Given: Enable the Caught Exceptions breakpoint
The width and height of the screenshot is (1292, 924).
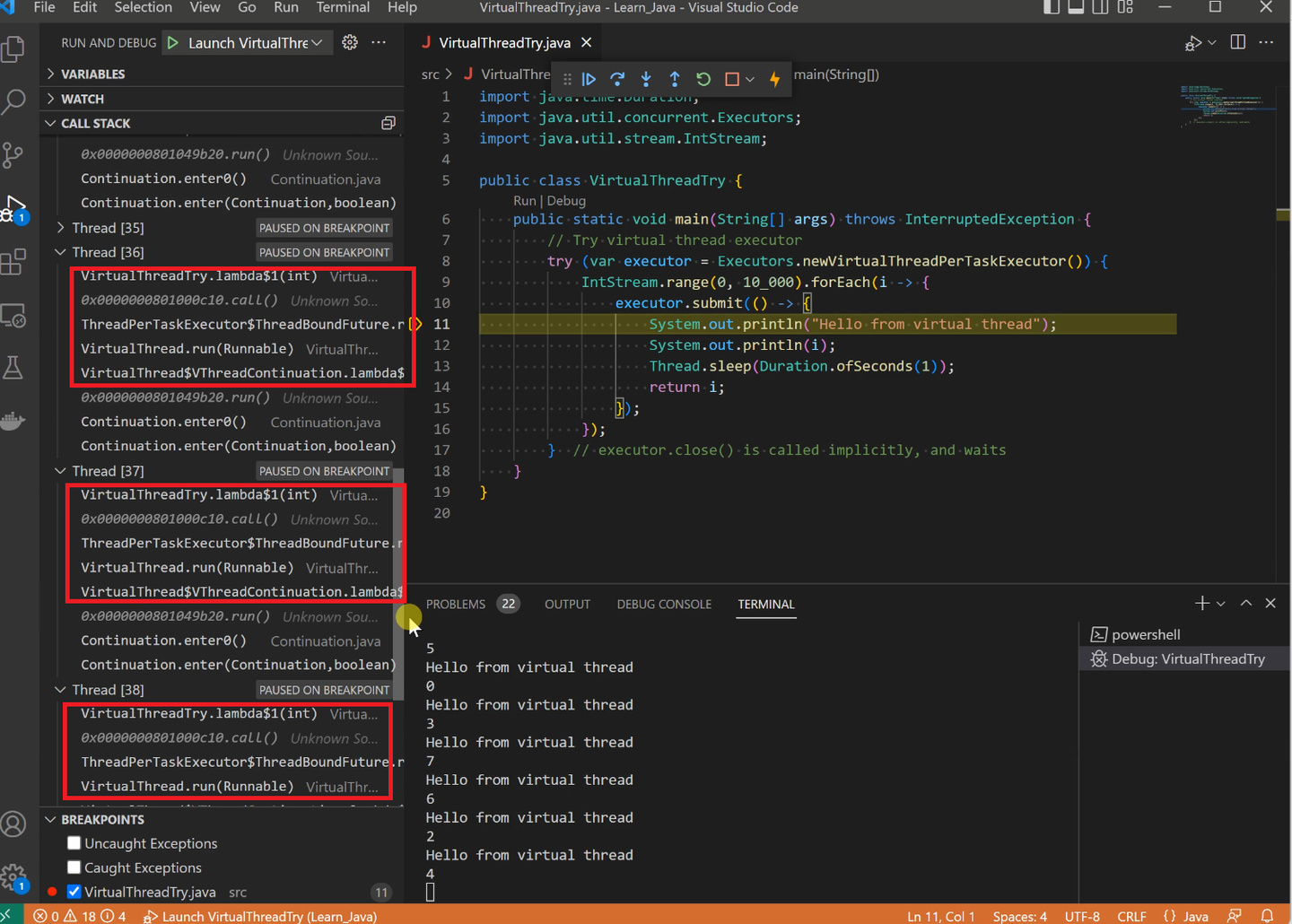Looking at the screenshot, I should (x=74, y=867).
